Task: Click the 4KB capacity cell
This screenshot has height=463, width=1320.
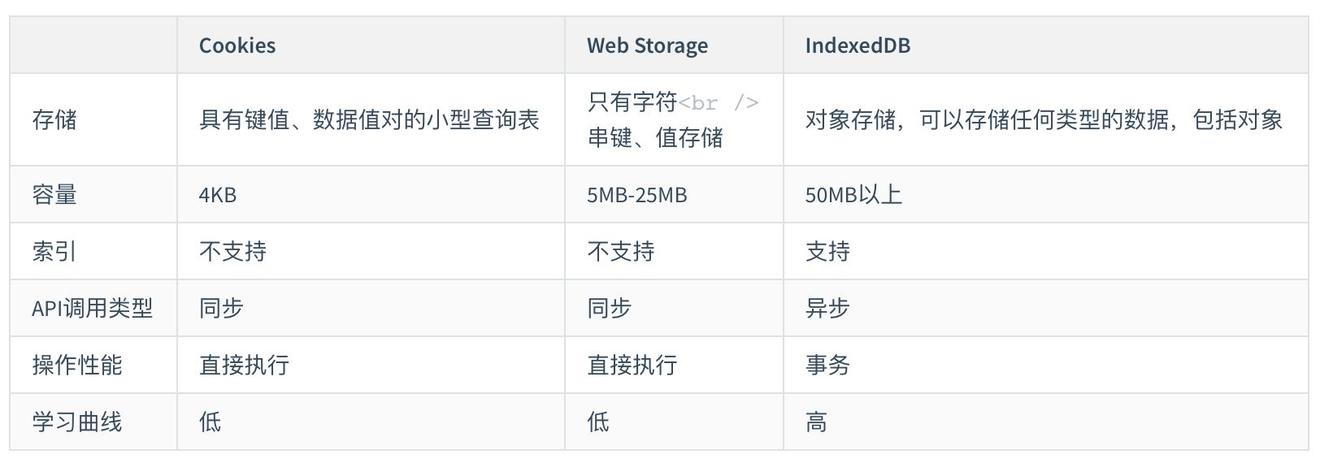Action: coord(218,194)
